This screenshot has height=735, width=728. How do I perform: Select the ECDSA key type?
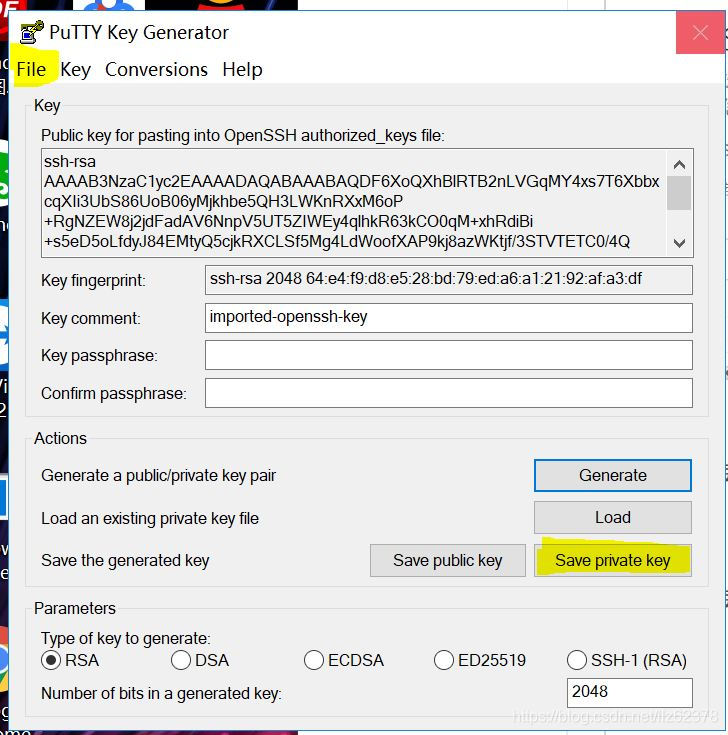[x=344, y=660]
